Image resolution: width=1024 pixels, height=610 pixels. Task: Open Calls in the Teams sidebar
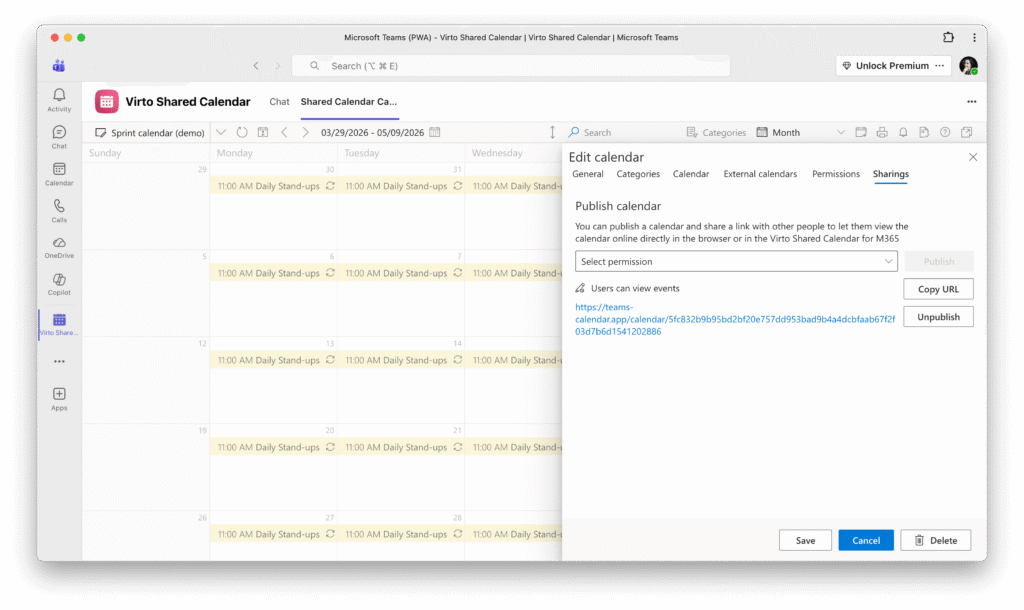(59, 211)
